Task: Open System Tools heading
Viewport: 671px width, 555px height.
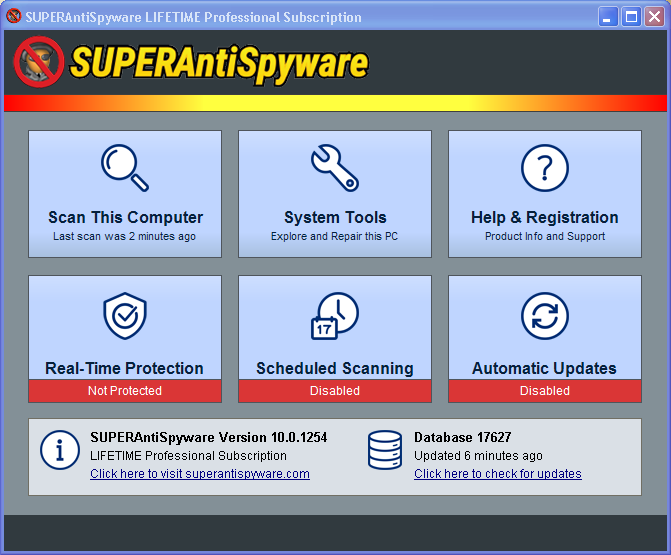Action: (x=335, y=217)
